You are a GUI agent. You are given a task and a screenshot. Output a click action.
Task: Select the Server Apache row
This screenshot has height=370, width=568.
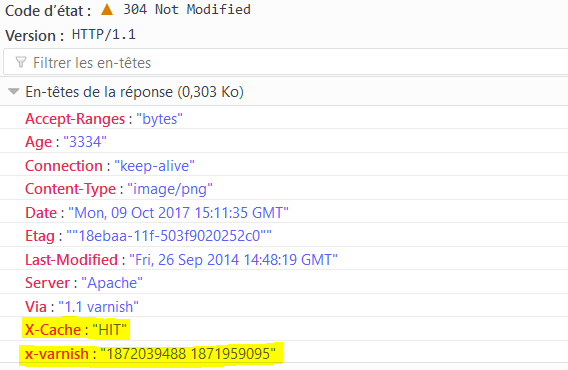click(284, 283)
